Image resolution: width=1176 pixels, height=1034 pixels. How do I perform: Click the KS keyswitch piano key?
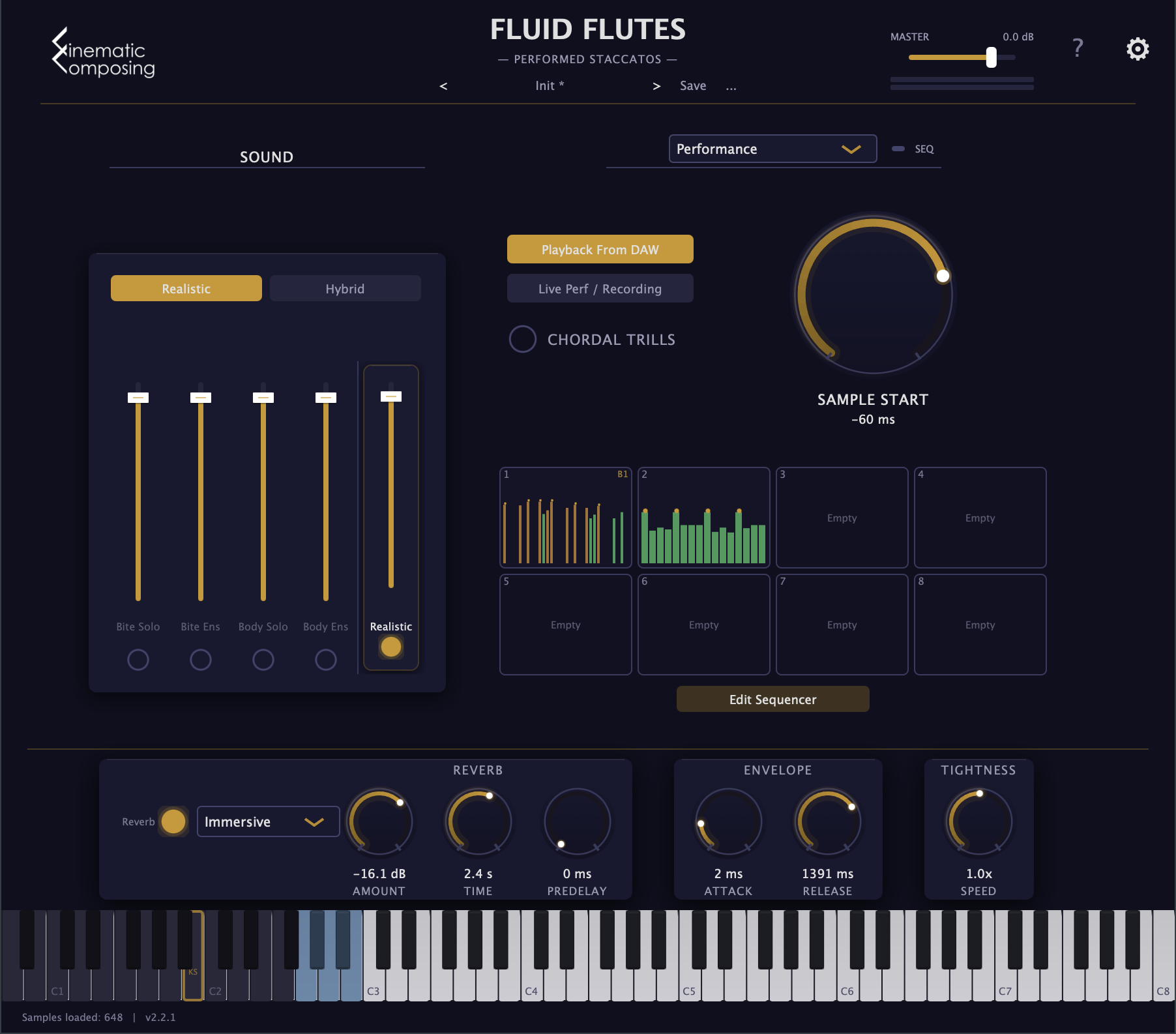point(193,984)
